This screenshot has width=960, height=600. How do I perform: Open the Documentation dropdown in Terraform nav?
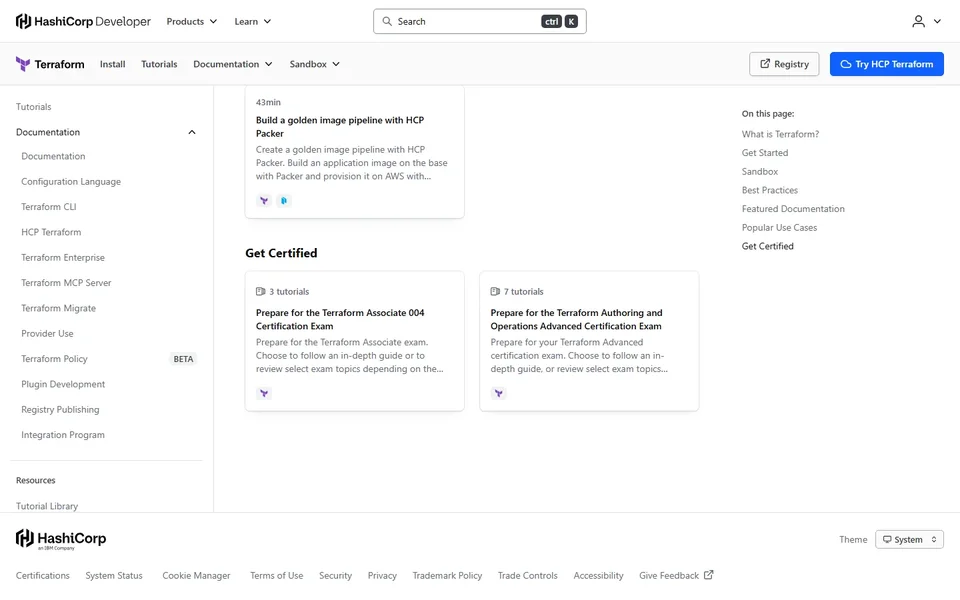233,64
